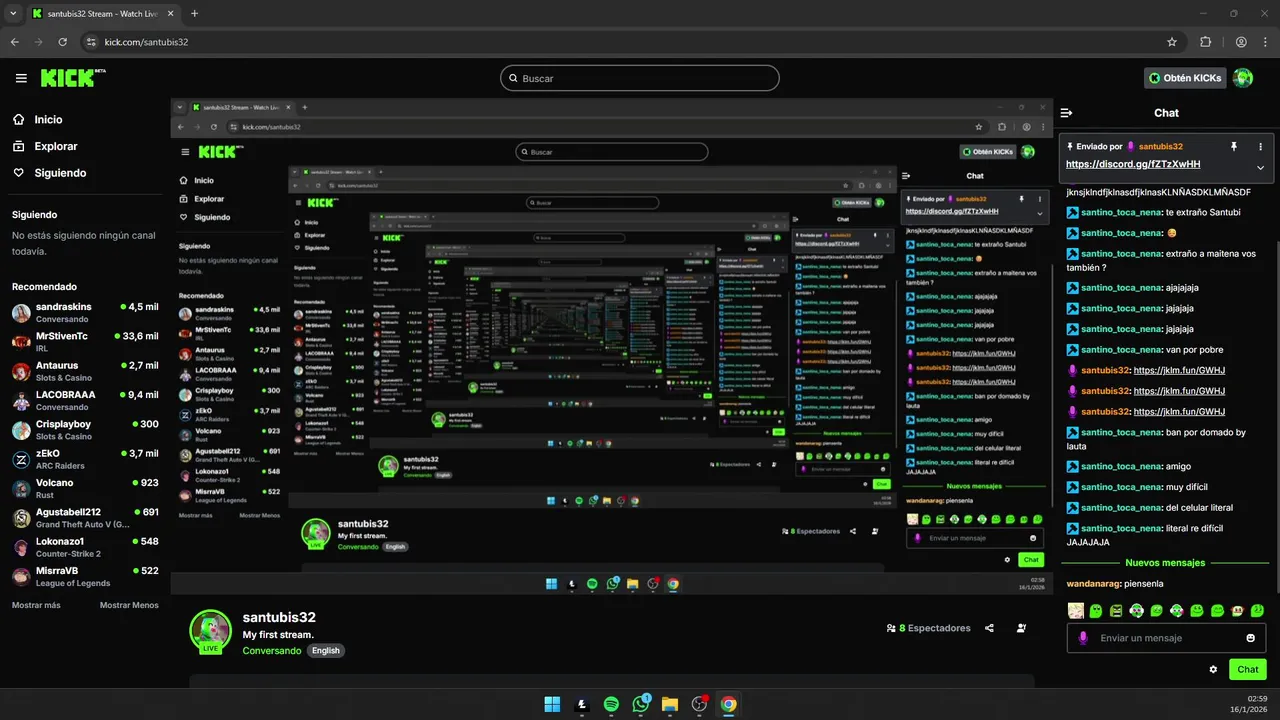Click the pin icon on the pinned chat message
Image resolution: width=1280 pixels, height=720 pixels.
1234,146
